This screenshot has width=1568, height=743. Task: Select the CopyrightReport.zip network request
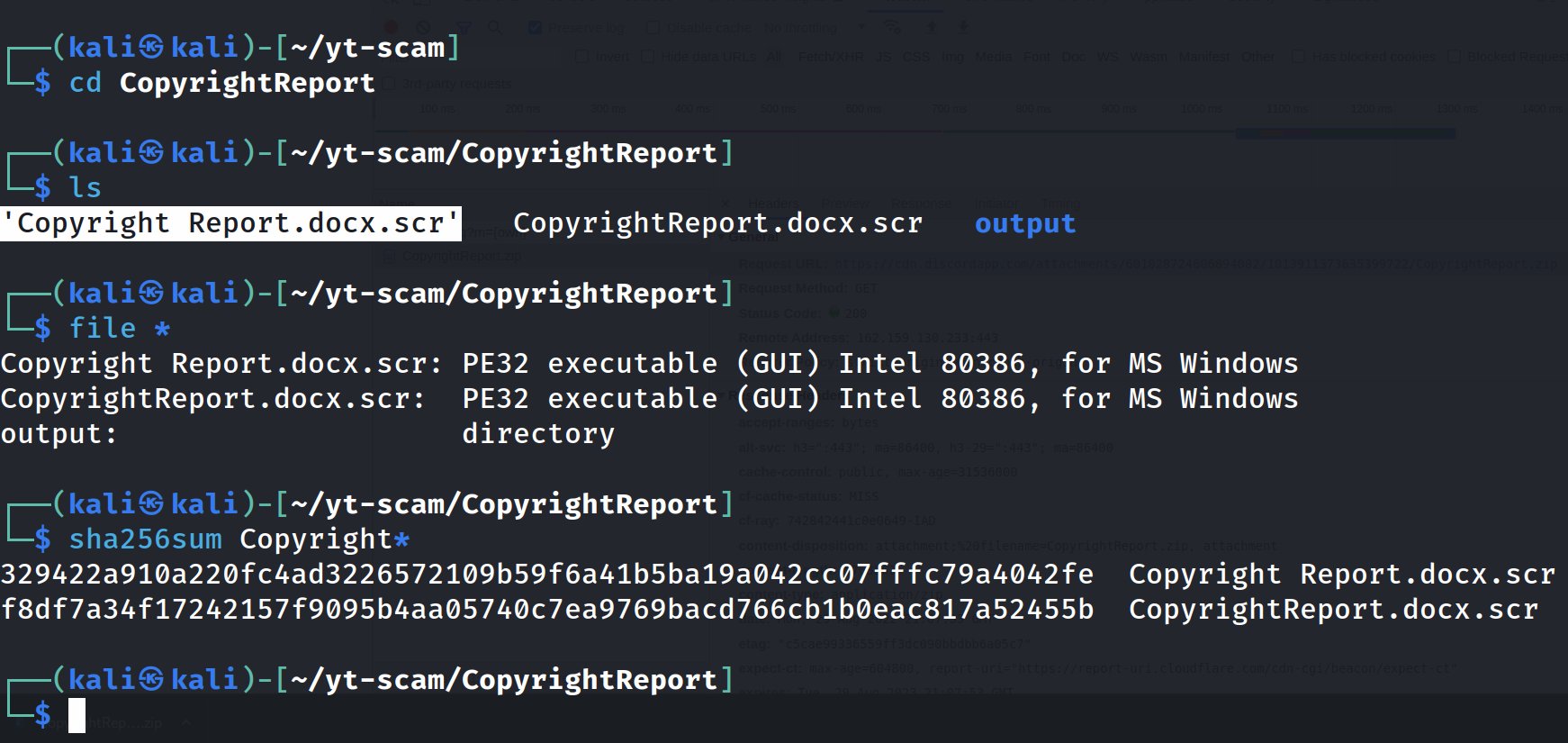[461, 257]
